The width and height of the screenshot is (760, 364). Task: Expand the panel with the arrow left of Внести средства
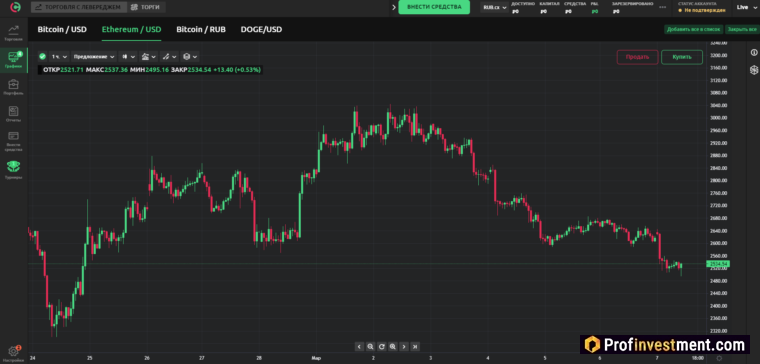(x=394, y=7)
